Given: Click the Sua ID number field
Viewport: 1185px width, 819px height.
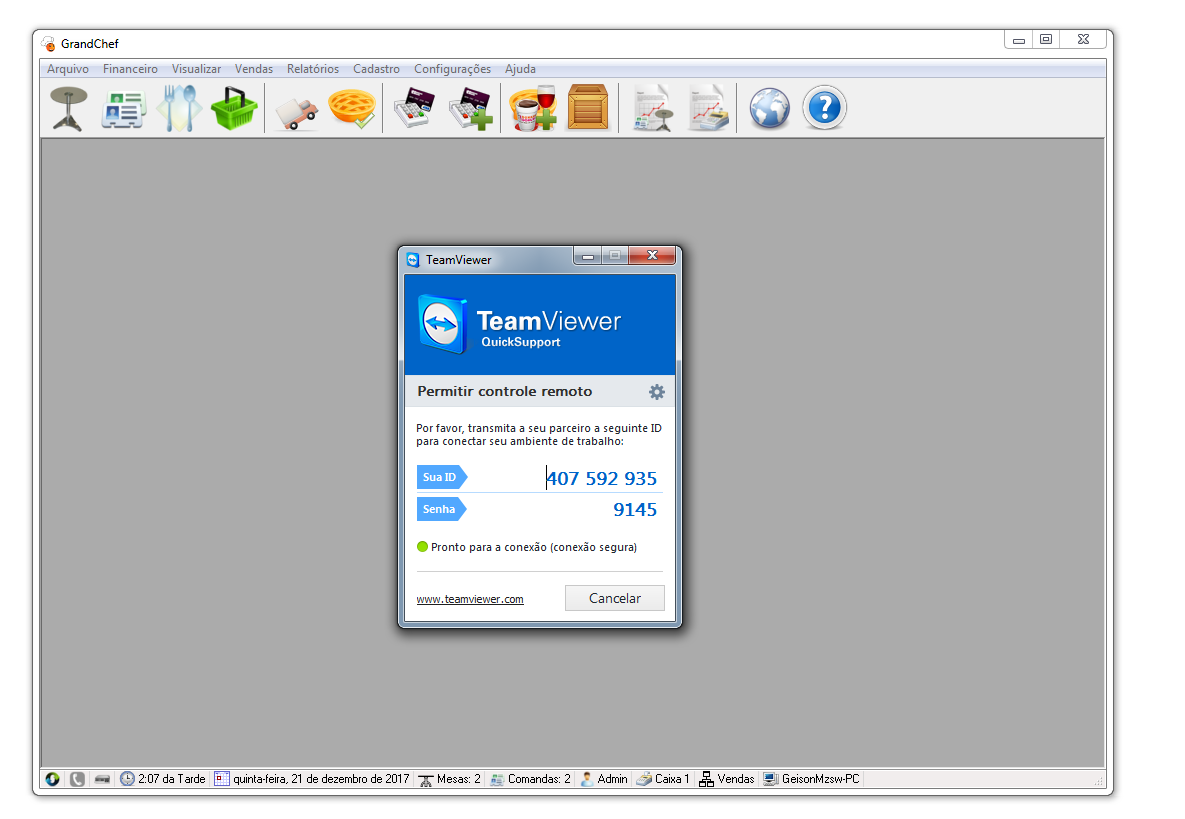Looking at the screenshot, I should coord(601,478).
